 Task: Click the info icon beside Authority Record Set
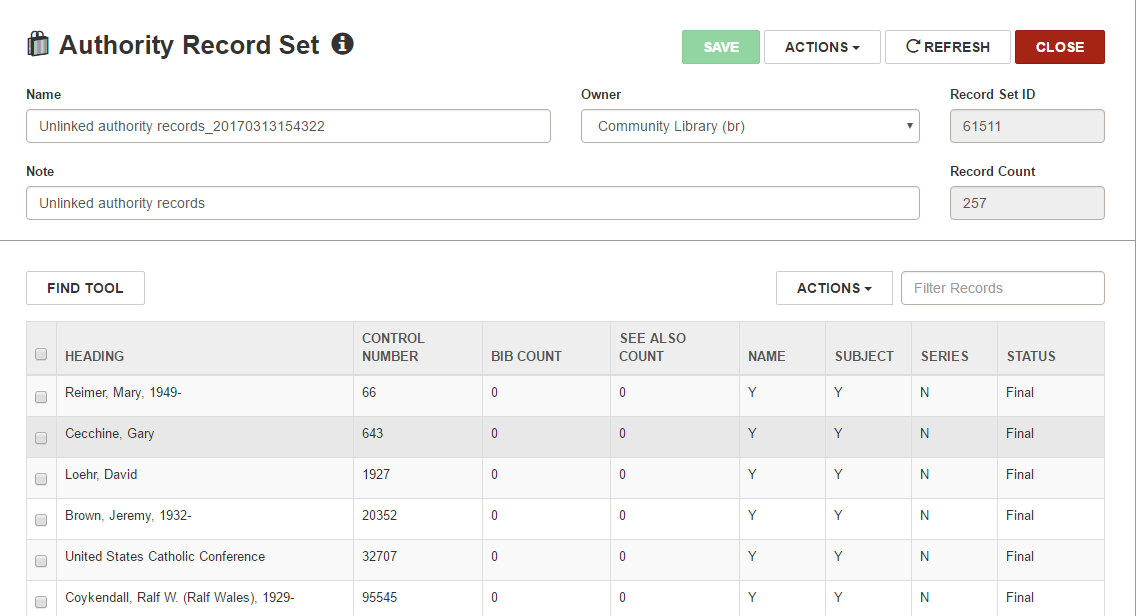343,44
